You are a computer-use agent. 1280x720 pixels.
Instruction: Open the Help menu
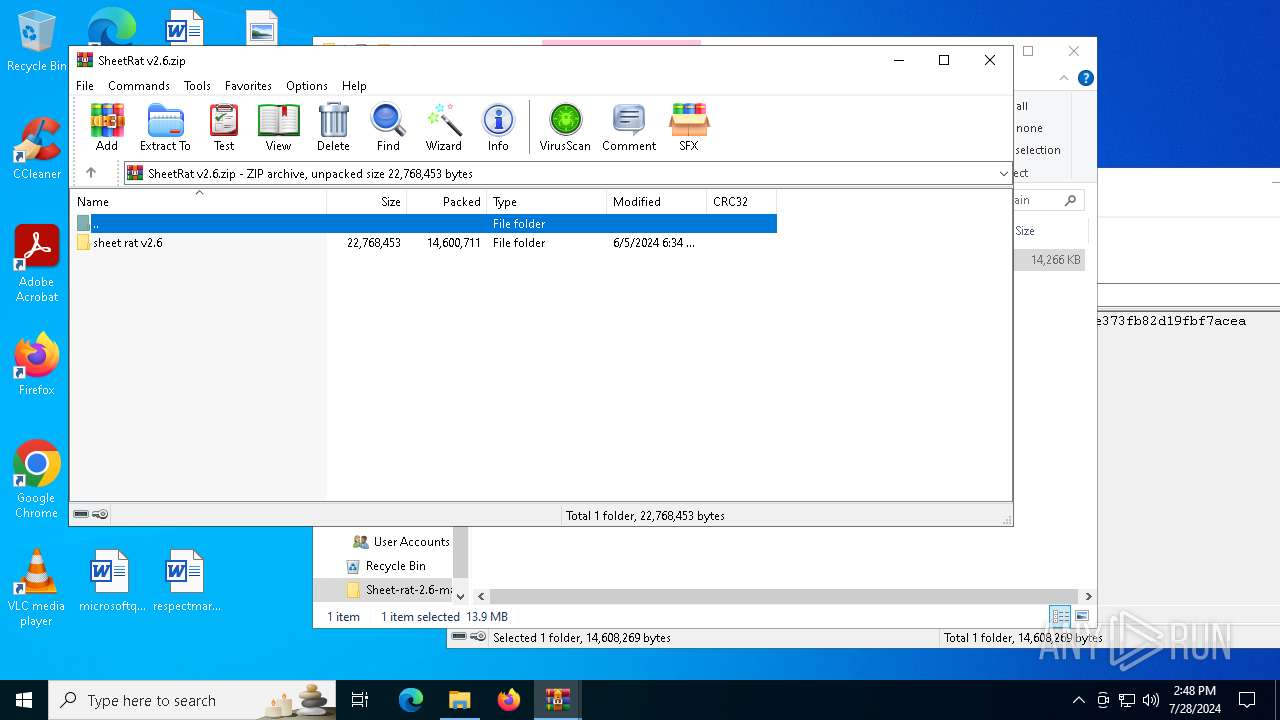coord(354,86)
